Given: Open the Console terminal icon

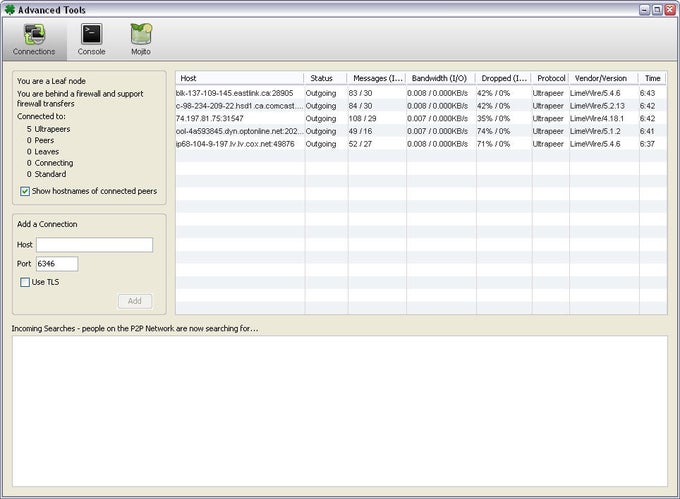Looking at the screenshot, I should 92,34.
